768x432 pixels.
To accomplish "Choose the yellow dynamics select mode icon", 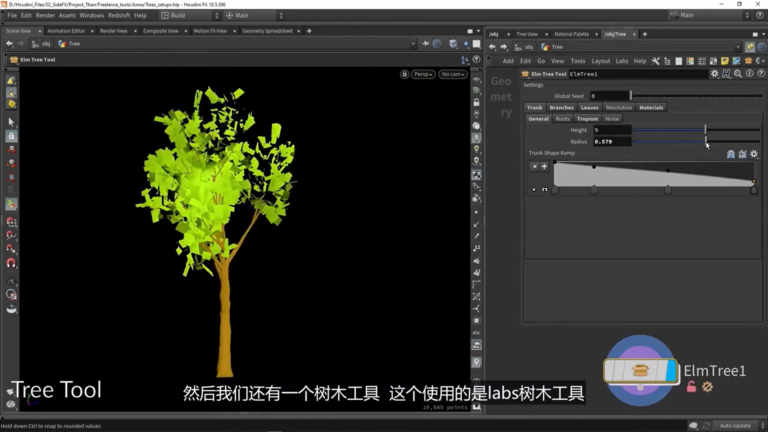I will 11,104.
